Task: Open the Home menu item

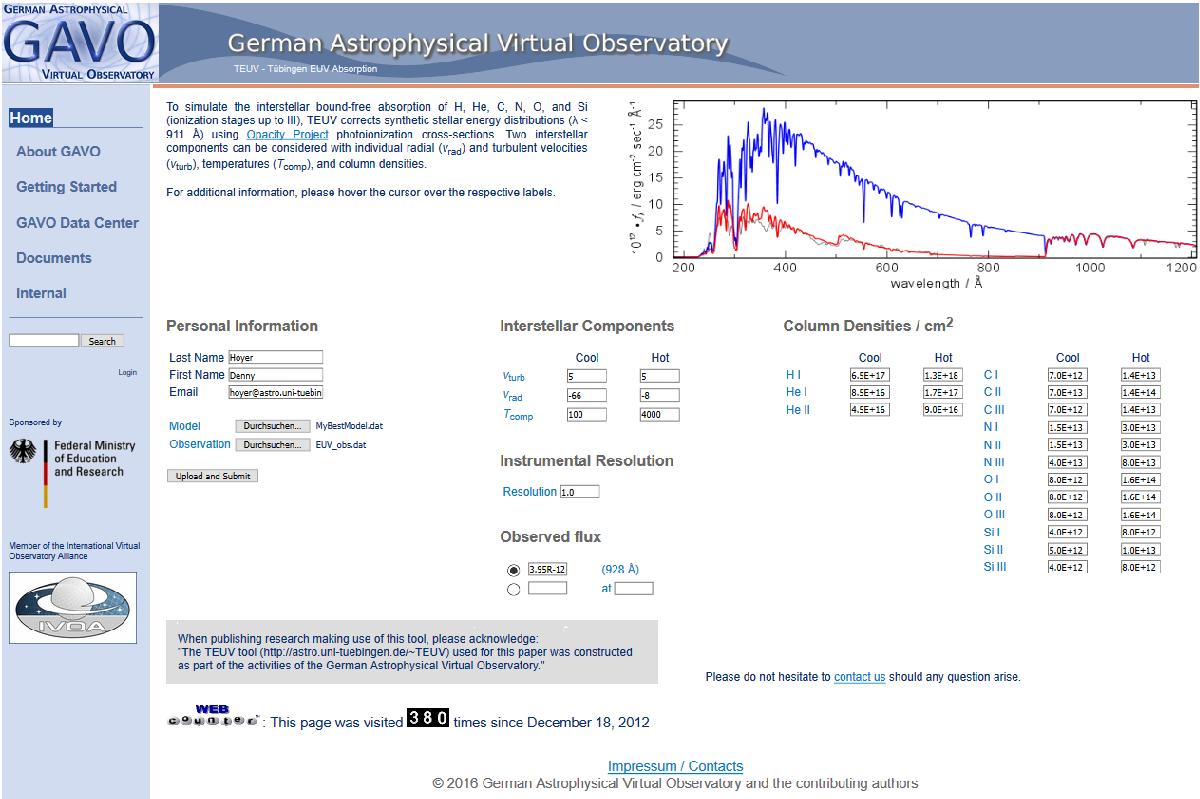Action: click(31, 118)
